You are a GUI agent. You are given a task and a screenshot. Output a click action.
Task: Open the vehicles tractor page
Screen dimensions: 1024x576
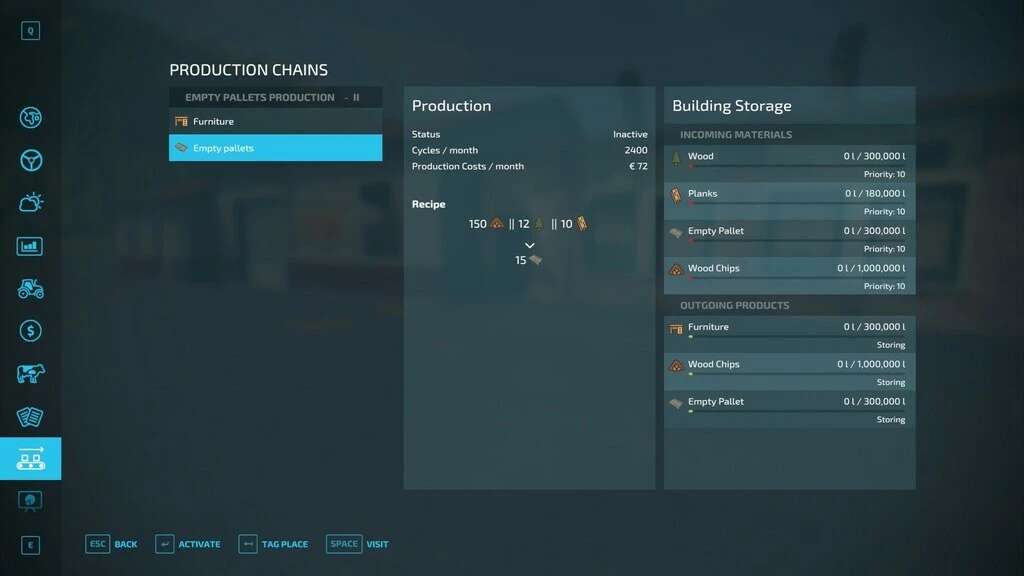pos(30,289)
